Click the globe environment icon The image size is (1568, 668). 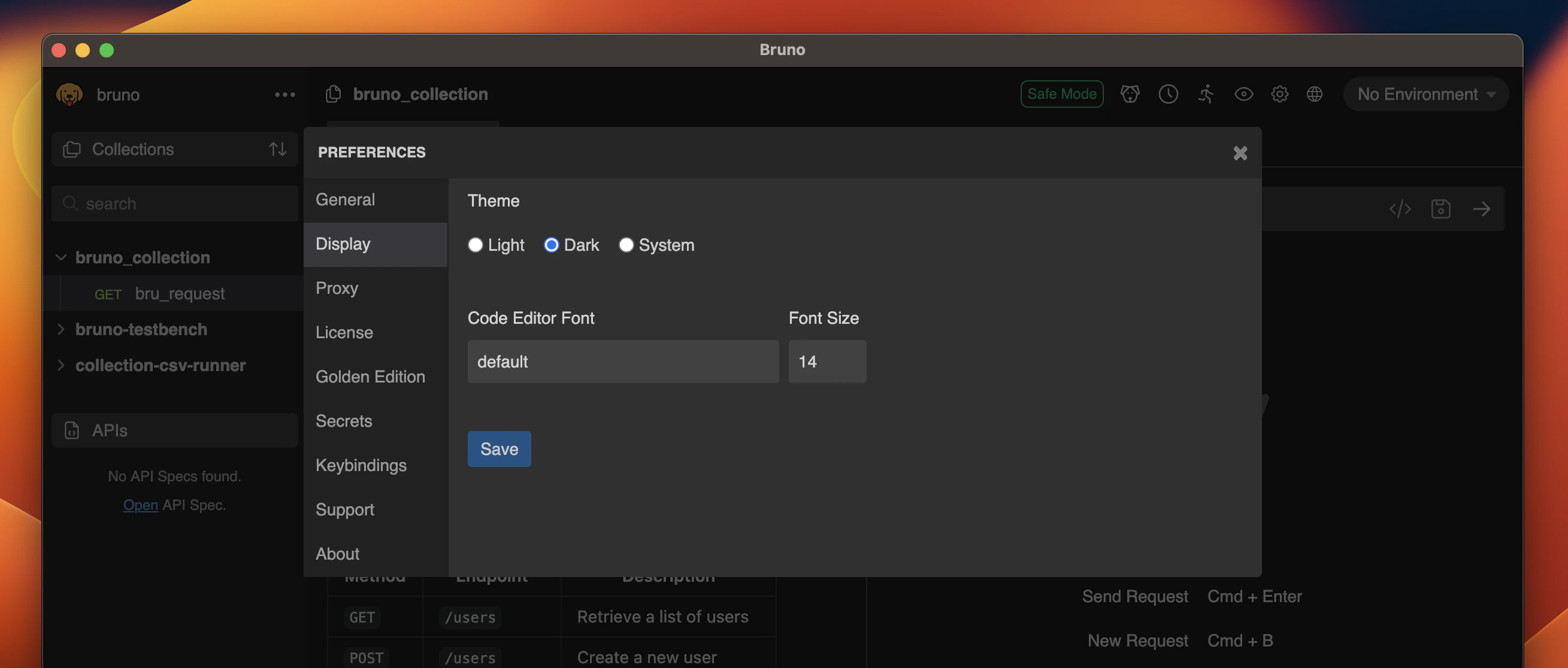[x=1314, y=95]
